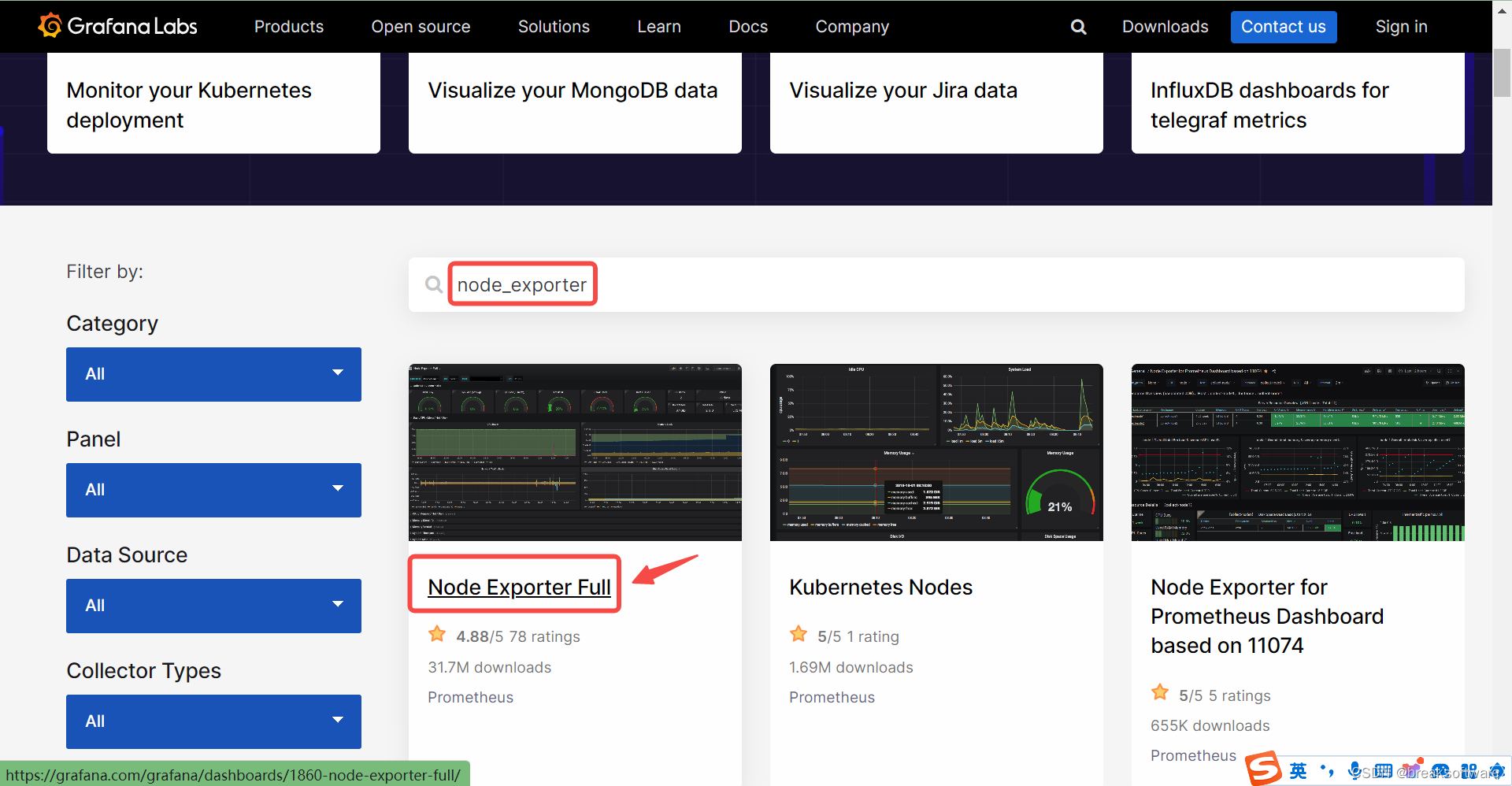Expand the Category filter dropdown
The height and width of the screenshot is (786, 1512).
point(213,374)
